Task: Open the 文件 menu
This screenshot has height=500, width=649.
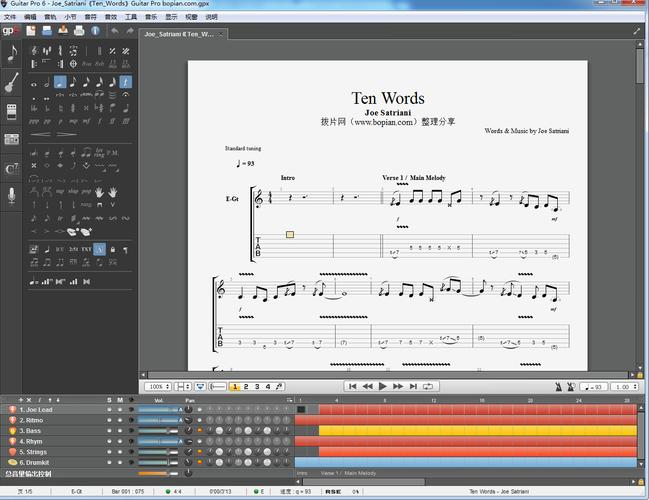Action: (x=10, y=17)
